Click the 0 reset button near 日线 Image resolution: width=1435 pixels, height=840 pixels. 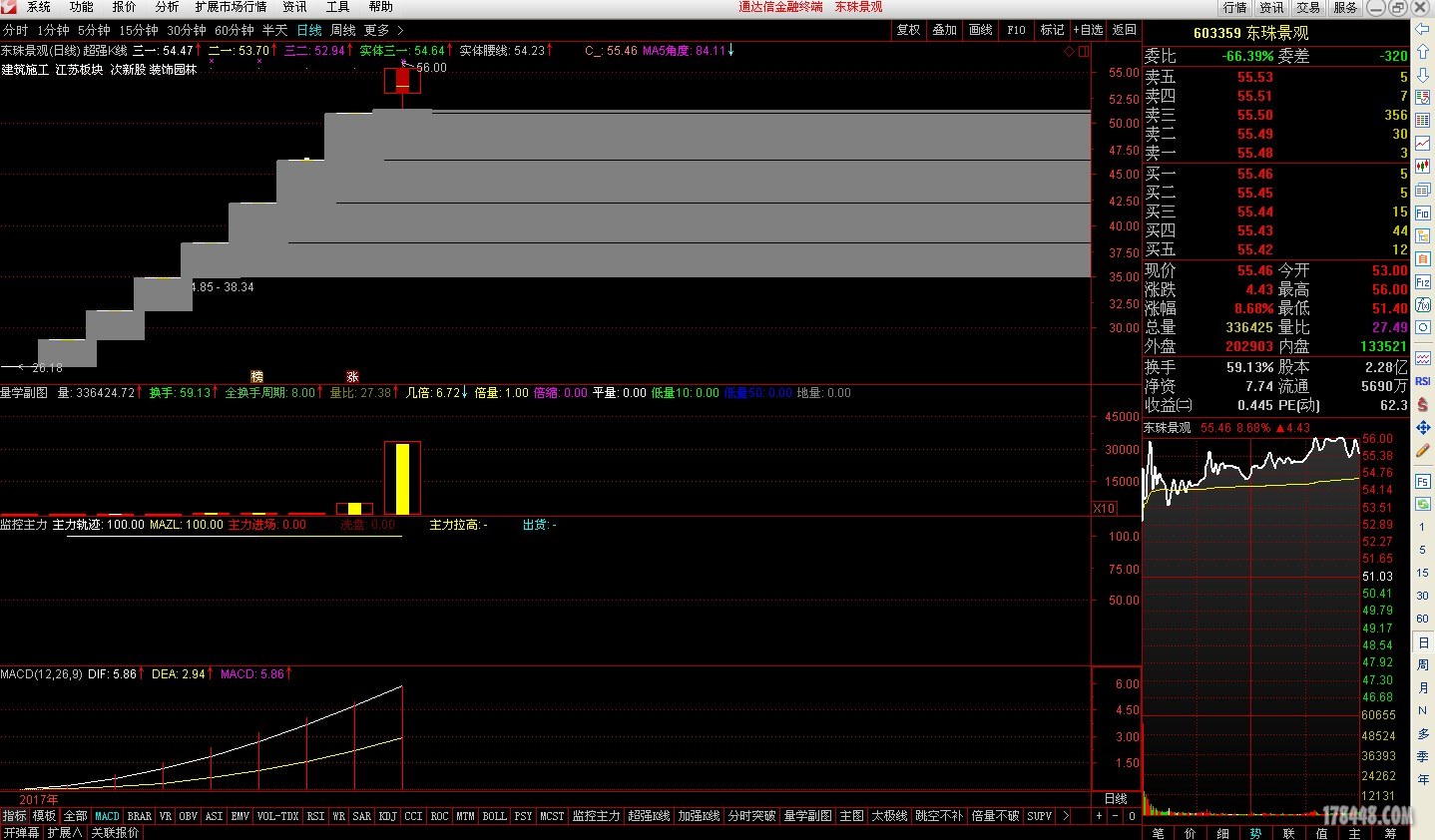[1132, 816]
